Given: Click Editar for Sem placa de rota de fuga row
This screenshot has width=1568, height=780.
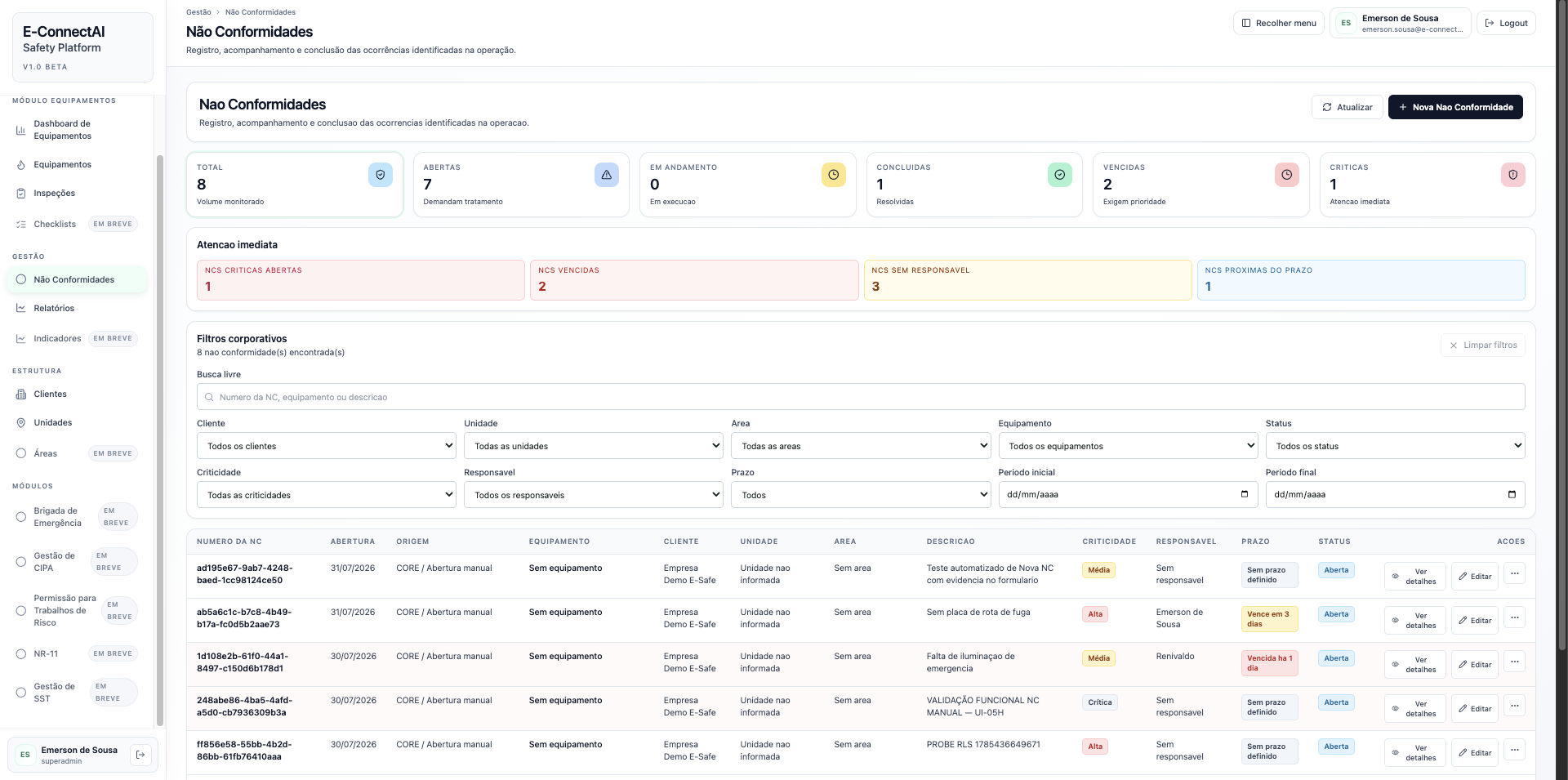Looking at the screenshot, I should (x=1475, y=621).
